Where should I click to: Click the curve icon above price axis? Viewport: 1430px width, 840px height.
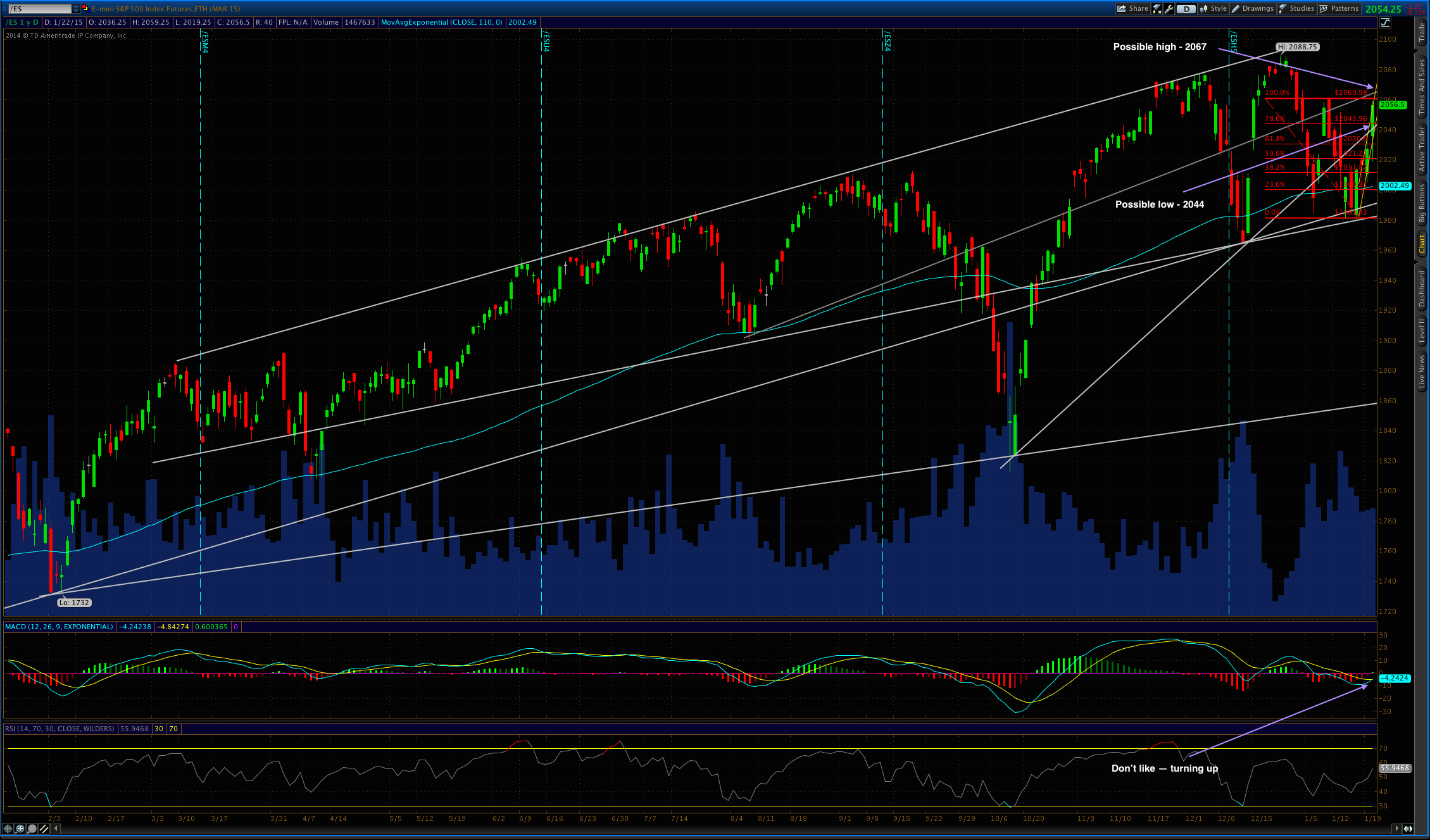point(1385,23)
